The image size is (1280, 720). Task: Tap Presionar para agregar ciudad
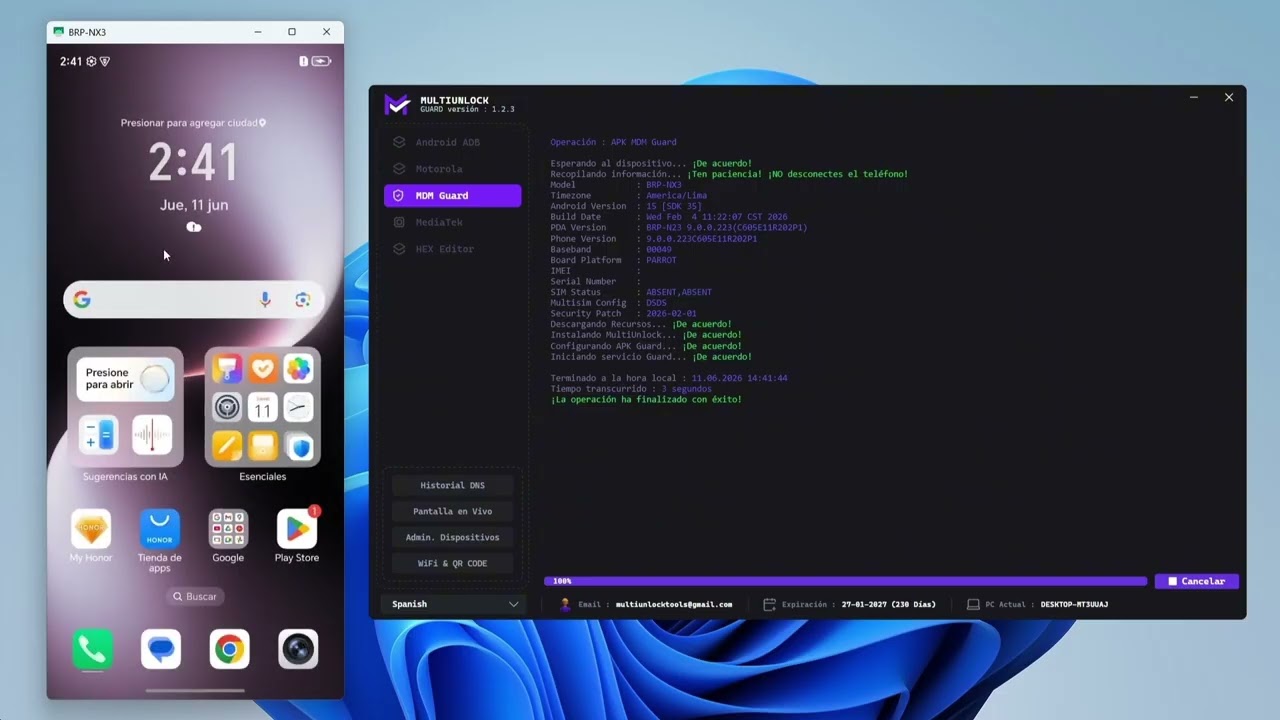pos(194,123)
